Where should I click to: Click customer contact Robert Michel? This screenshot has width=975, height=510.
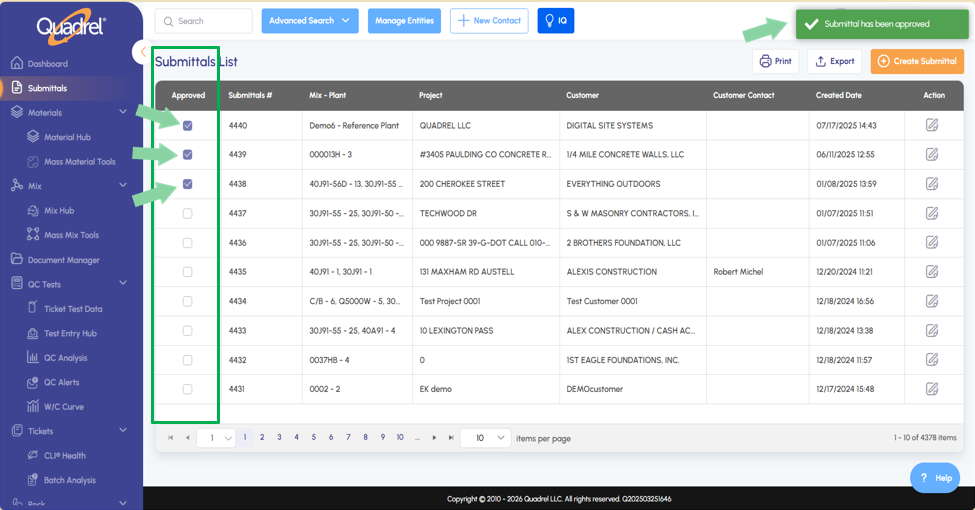click(x=738, y=272)
